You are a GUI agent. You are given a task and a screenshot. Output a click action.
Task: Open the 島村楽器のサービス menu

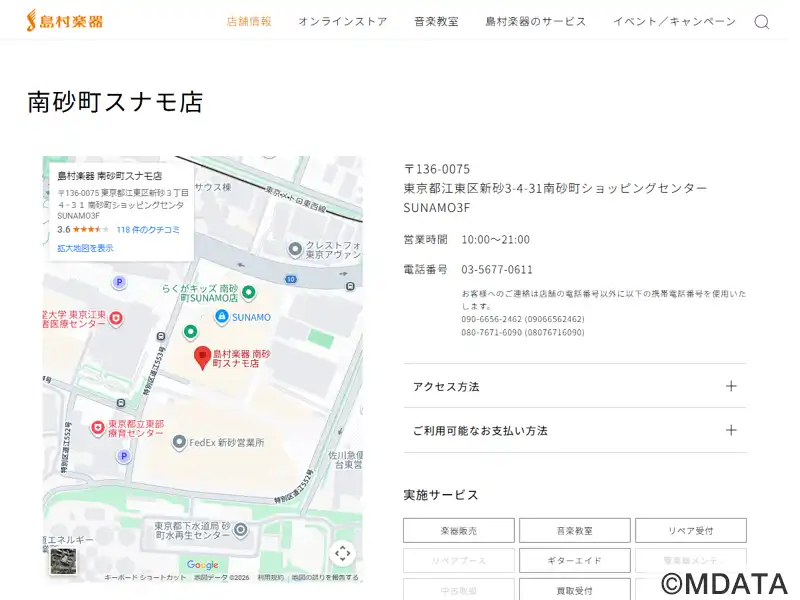tap(536, 21)
